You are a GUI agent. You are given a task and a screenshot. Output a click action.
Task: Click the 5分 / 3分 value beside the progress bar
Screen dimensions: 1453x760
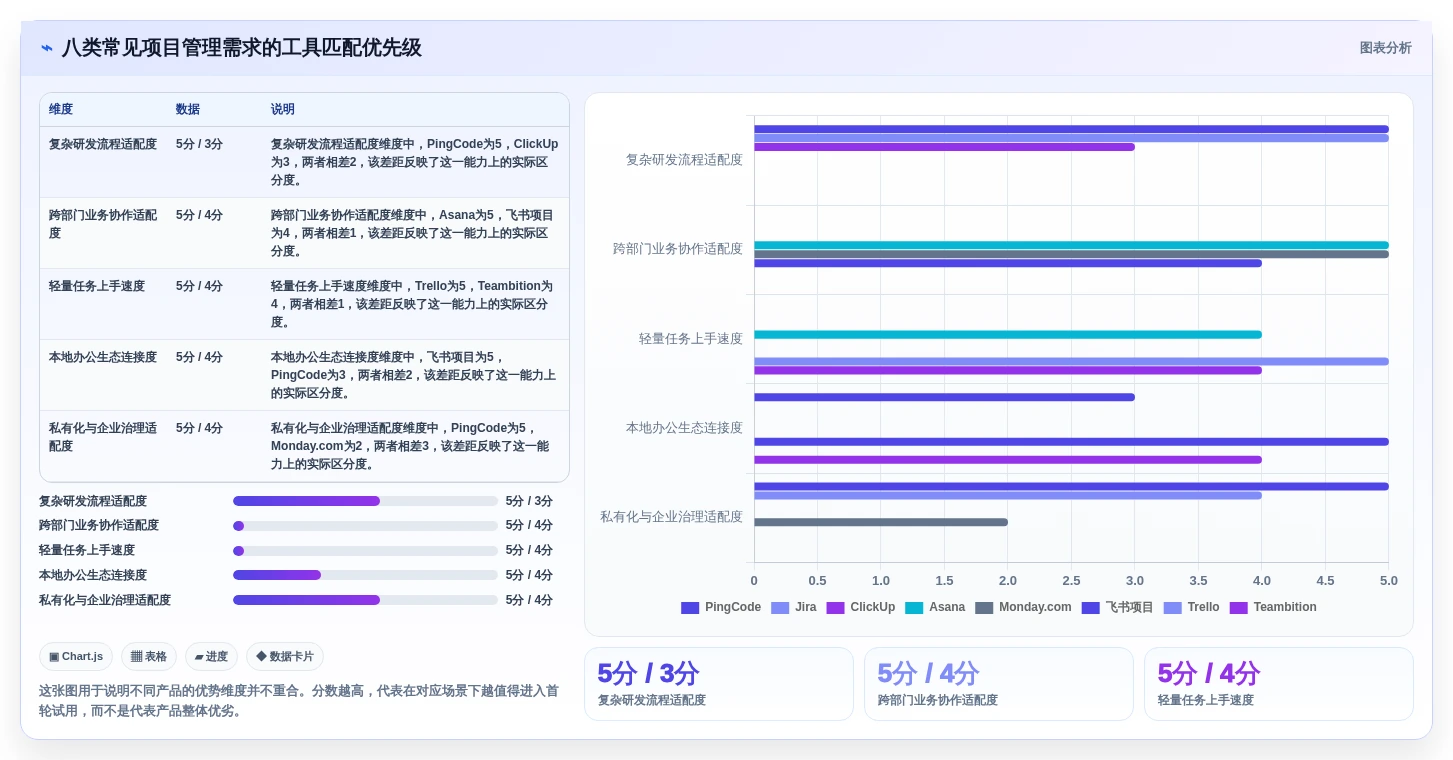coord(529,501)
